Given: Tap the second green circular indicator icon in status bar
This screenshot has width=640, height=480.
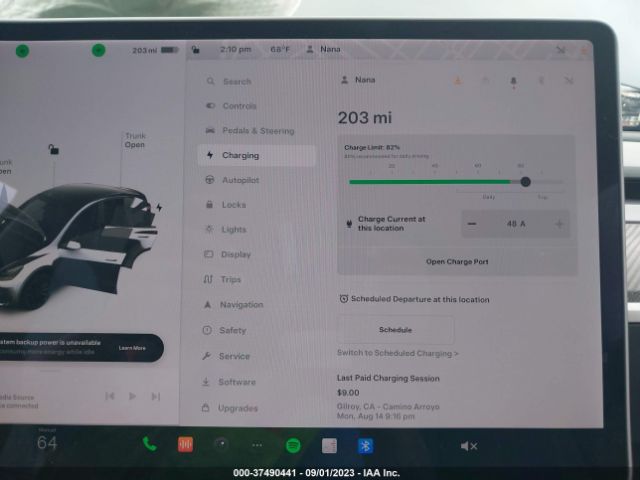Looking at the screenshot, I should click(98, 50).
